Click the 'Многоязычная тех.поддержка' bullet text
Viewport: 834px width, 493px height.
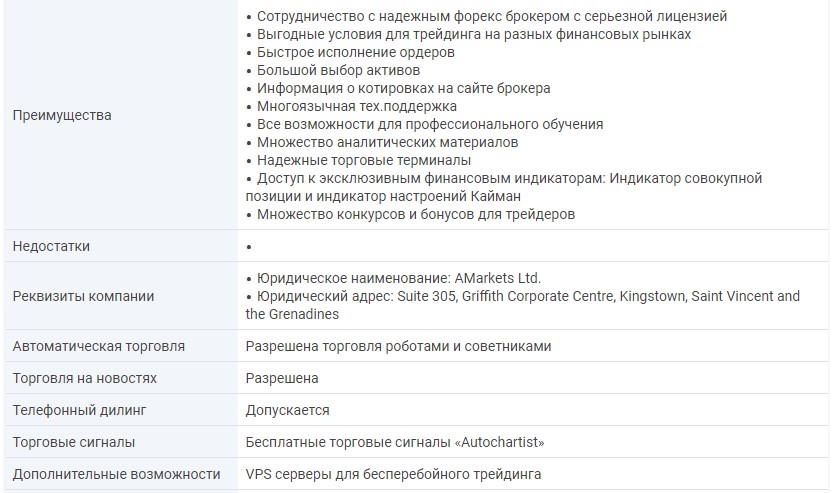[356, 106]
